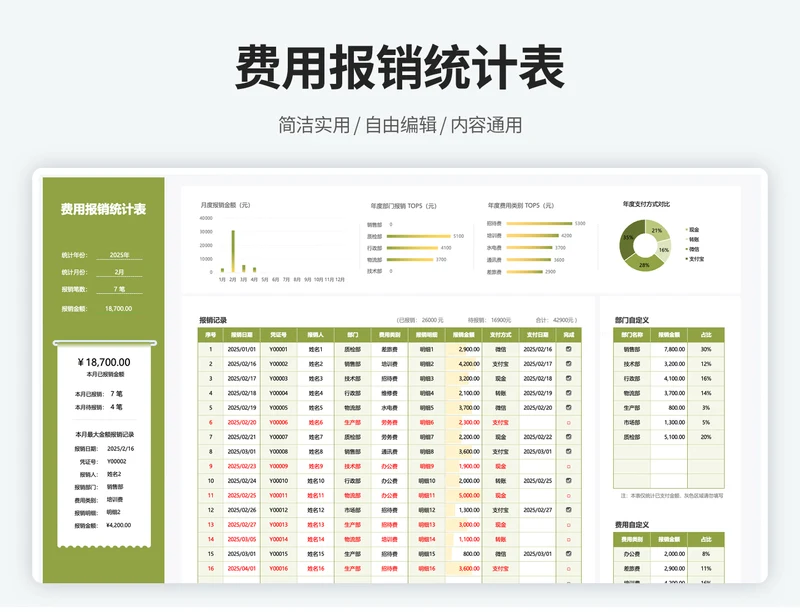Select receipt 报销日期 value 2025/2/16
The height and width of the screenshot is (616, 800).
(x=120, y=449)
